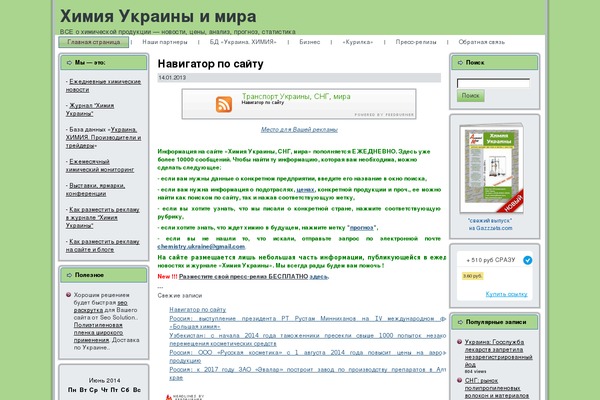Open Ежемесячный химический мониторинг link
Image resolution: width=600 pixels, height=400 pixels.
pos(99,165)
